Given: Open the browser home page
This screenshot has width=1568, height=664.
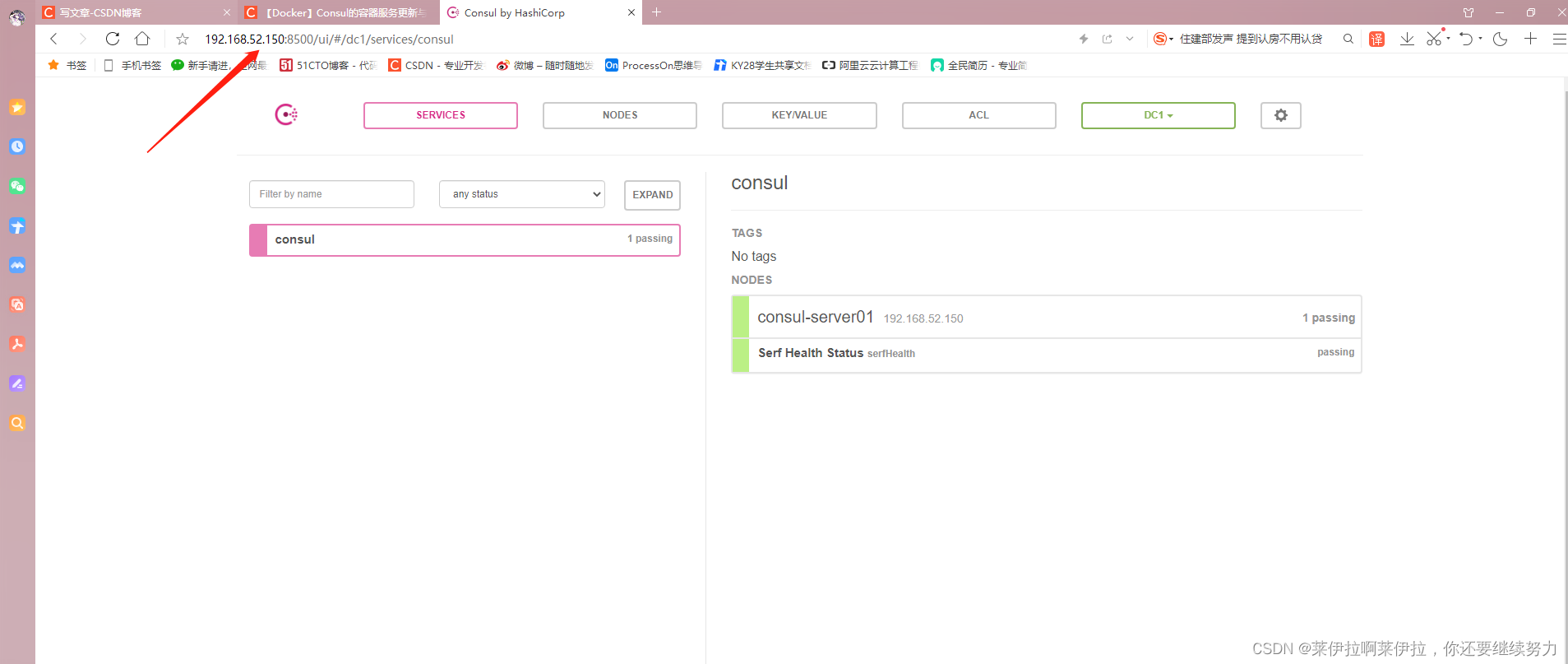Looking at the screenshot, I should (142, 39).
